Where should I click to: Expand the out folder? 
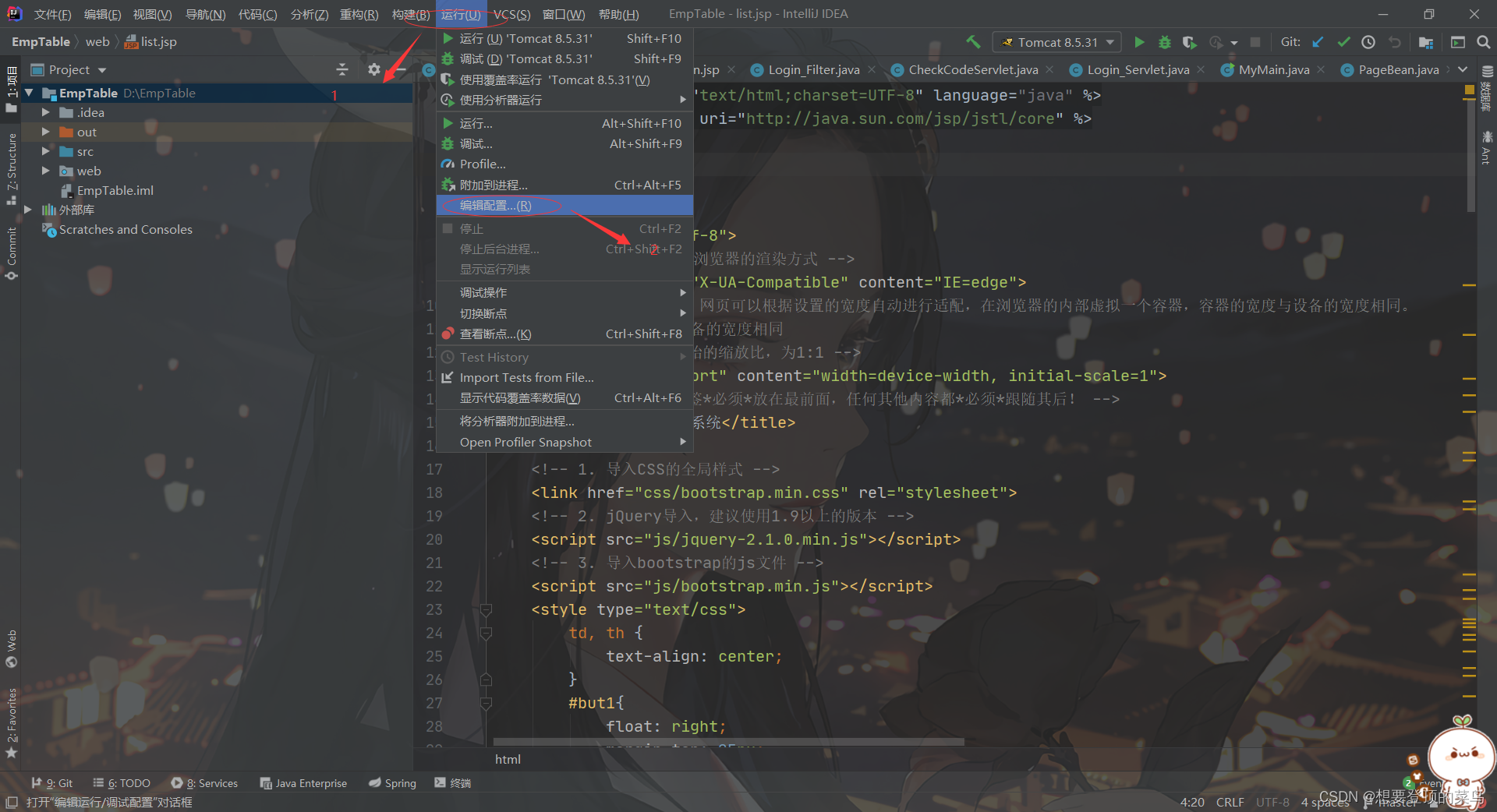click(46, 132)
